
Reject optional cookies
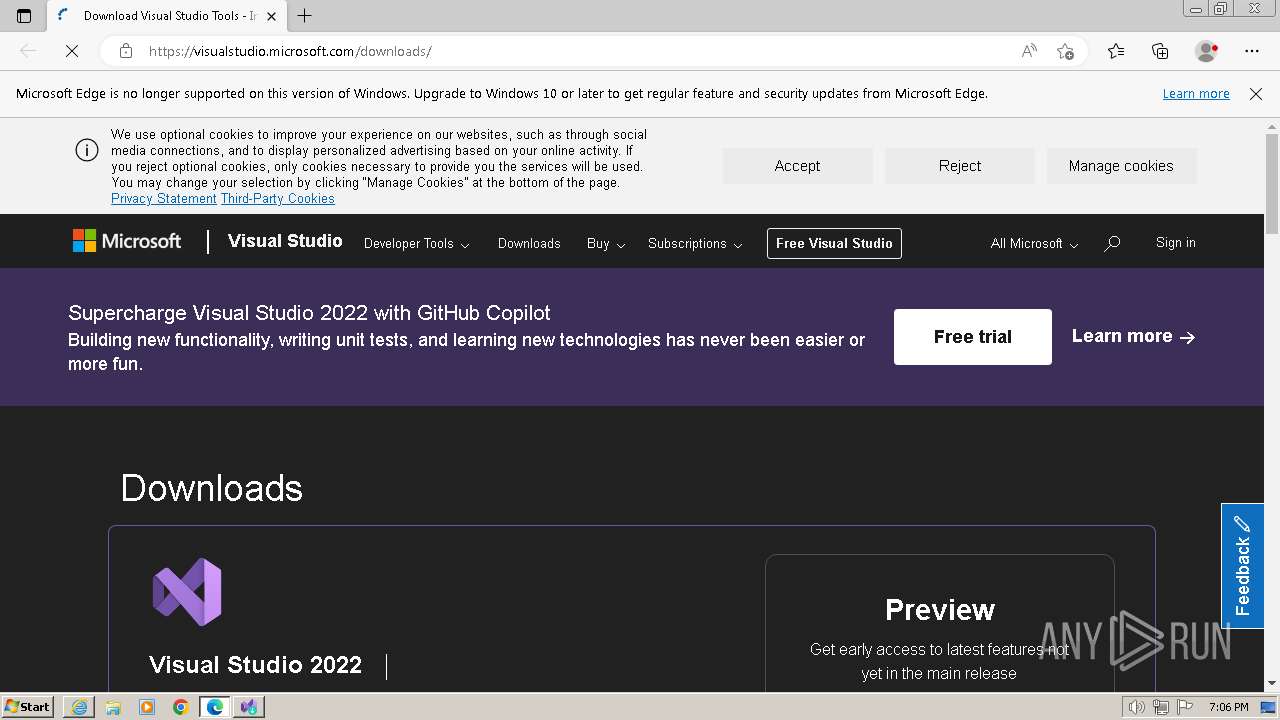pyautogui.click(x=960, y=166)
